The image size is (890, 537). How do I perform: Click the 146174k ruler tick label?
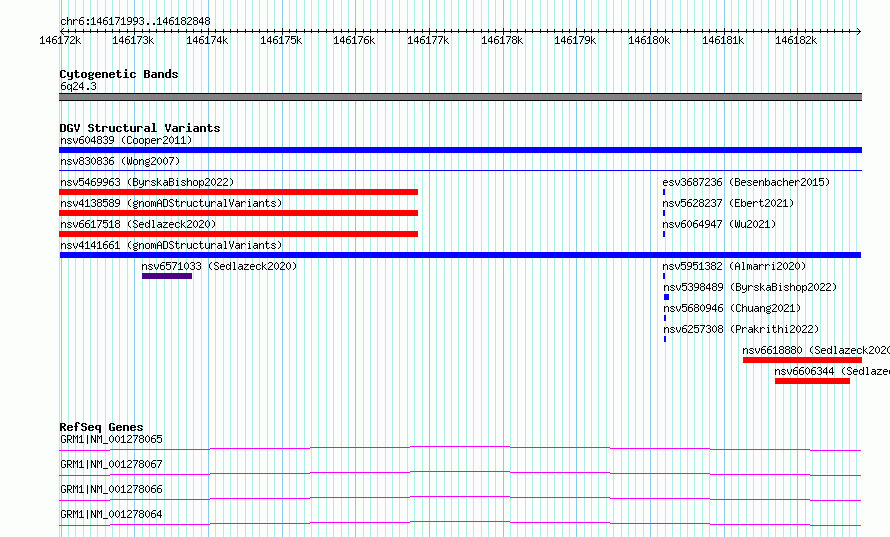pyautogui.click(x=207, y=40)
